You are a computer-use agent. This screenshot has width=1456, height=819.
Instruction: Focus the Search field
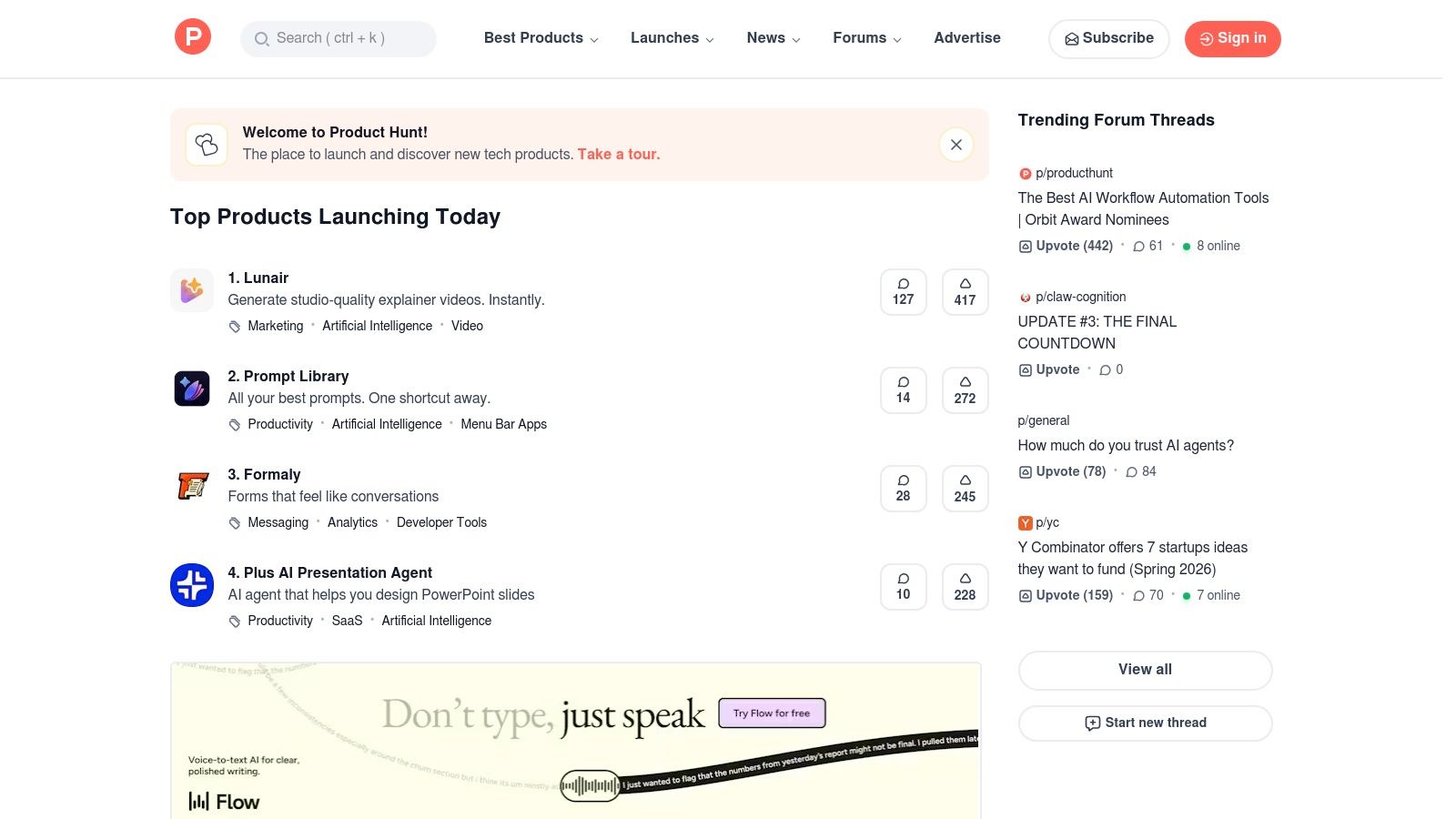point(339,38)
